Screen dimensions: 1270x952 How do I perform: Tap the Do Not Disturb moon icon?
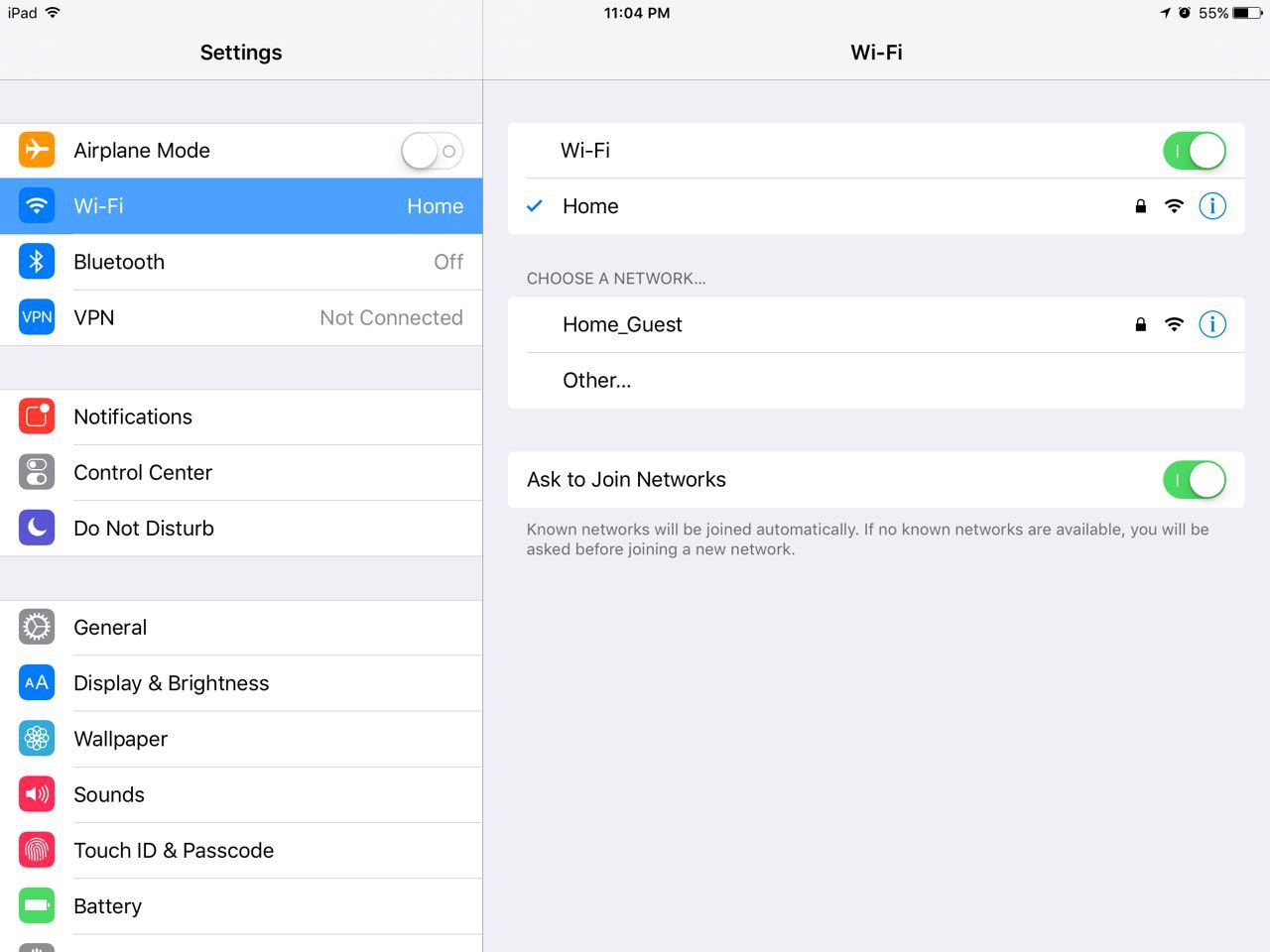pyautogui.click(x=37, y=528)
